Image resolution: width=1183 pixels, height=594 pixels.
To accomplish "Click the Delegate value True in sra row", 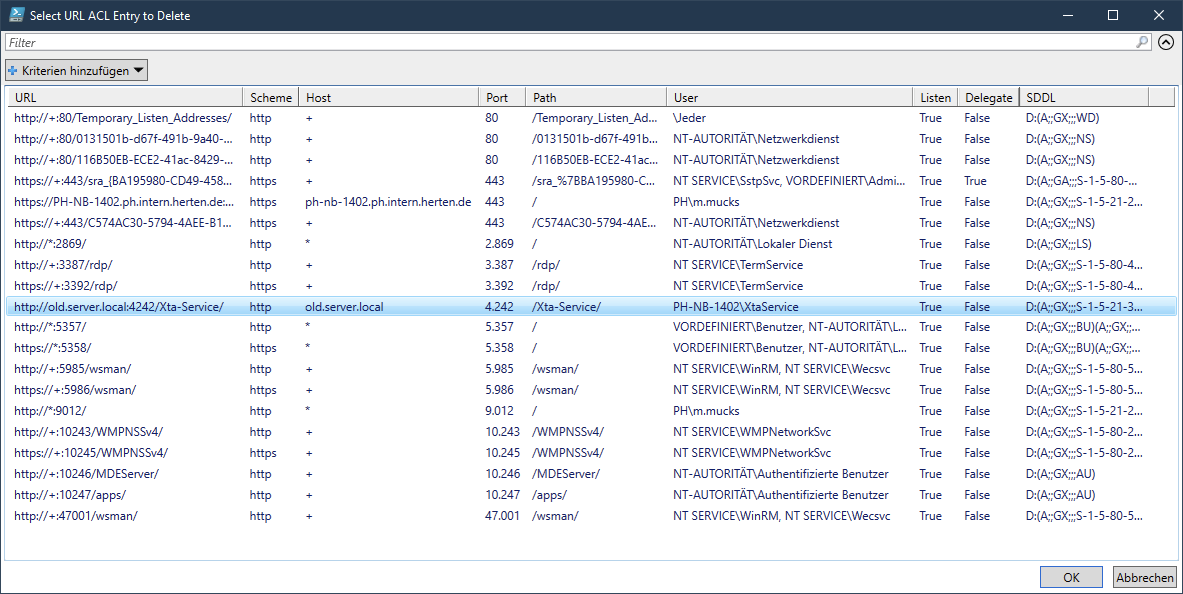I will (976, 181).
